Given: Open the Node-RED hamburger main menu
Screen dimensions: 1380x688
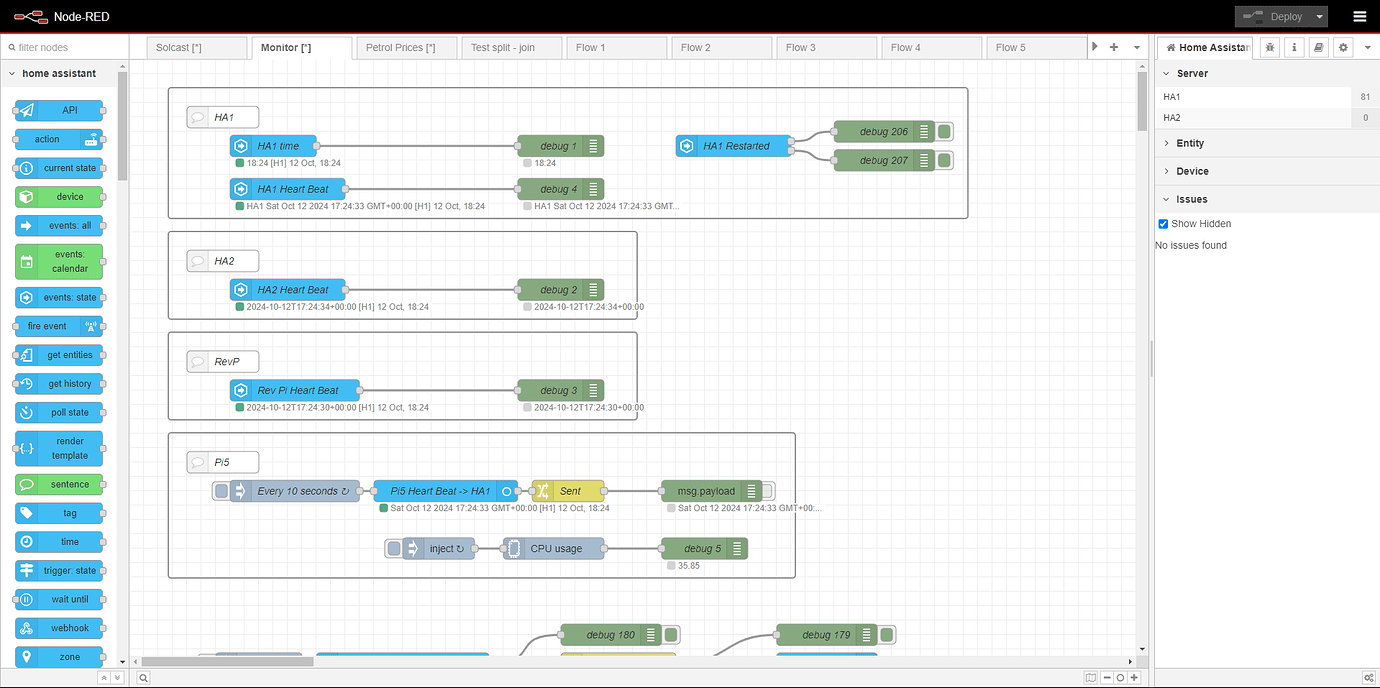Looking at the screenshot, I should (x=1359, y=16).
